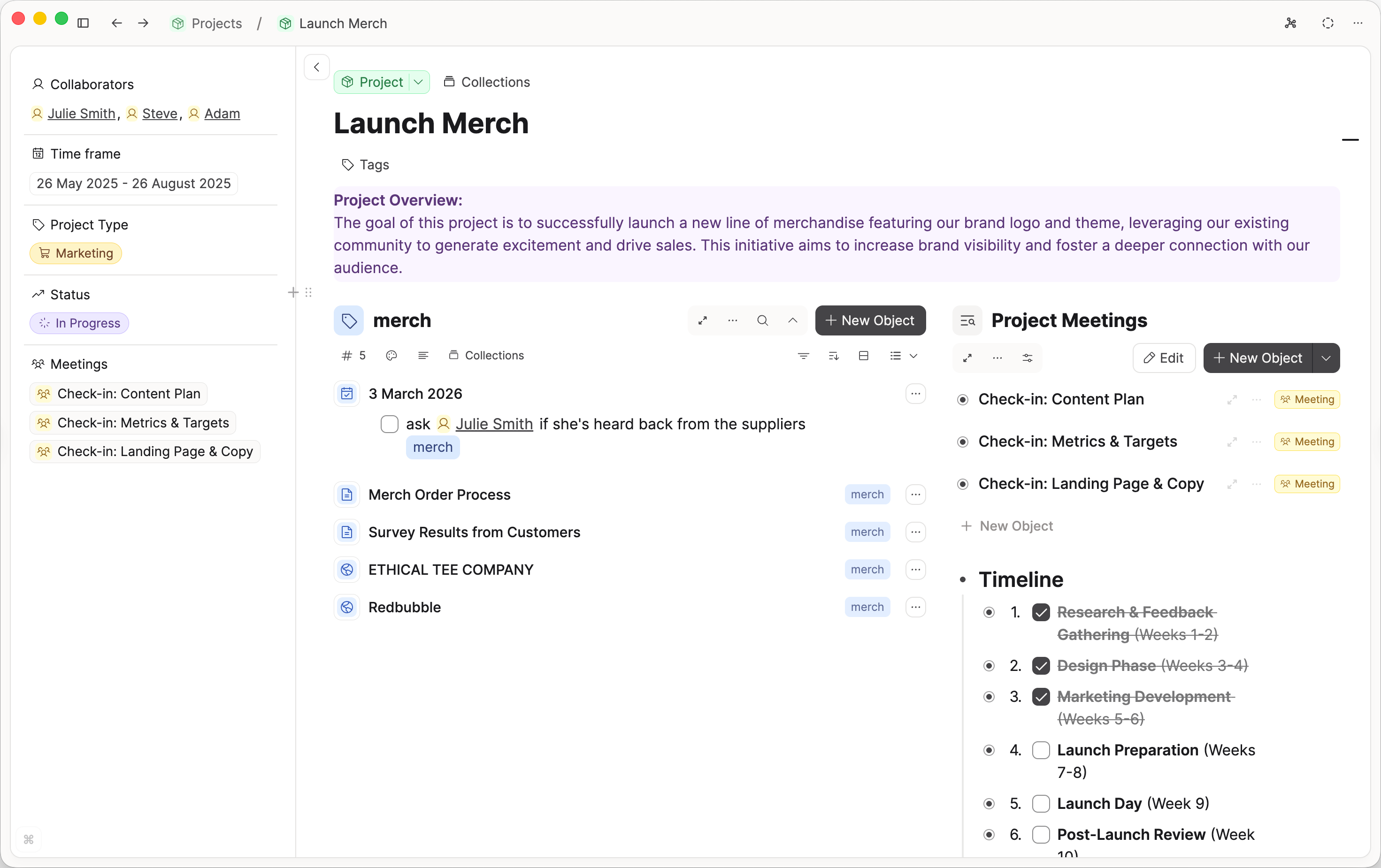The image size is (1381, 868).
Task: Expand merch block to full view
Action: click(703, 320)
